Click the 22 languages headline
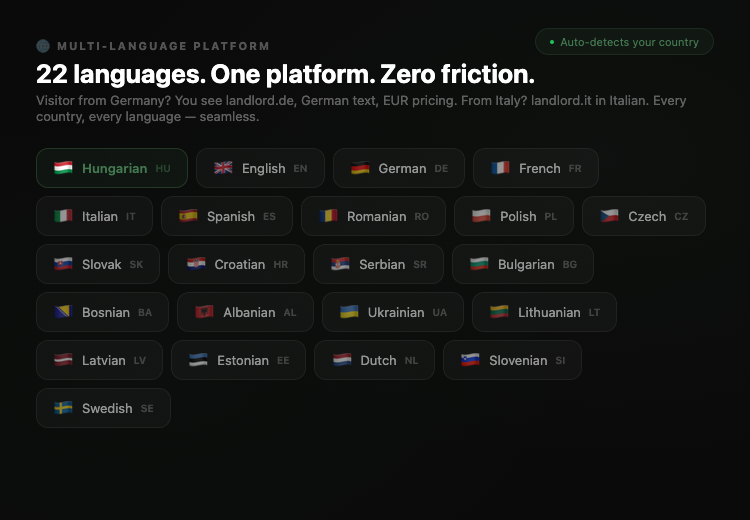Viewport: 750px width, 520px height. [x=285, y=74]
